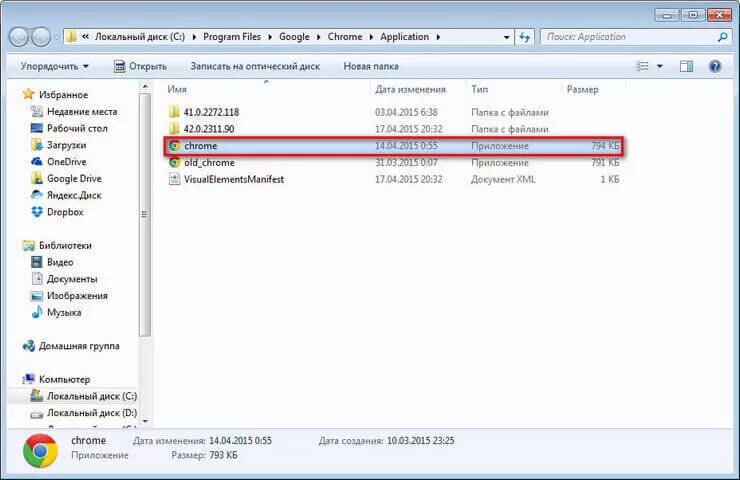Click the navigation pane scrollbar thumb

coord(145,215)
